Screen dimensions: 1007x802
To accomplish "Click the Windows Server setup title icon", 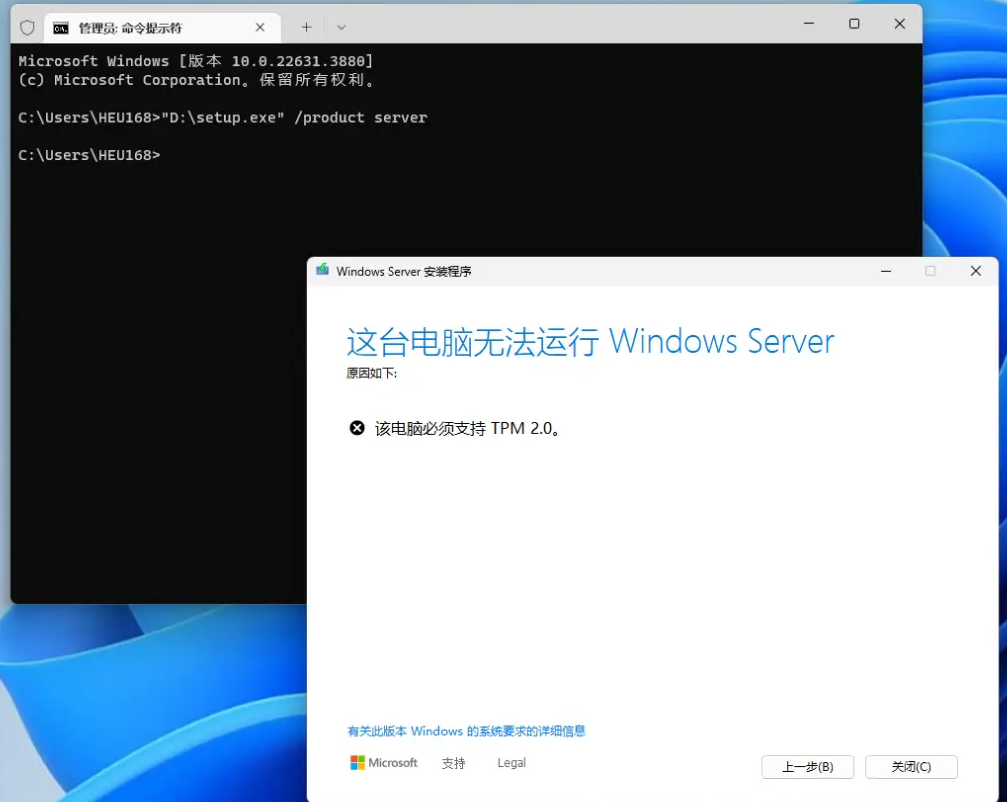I will (x=322, y=270).
